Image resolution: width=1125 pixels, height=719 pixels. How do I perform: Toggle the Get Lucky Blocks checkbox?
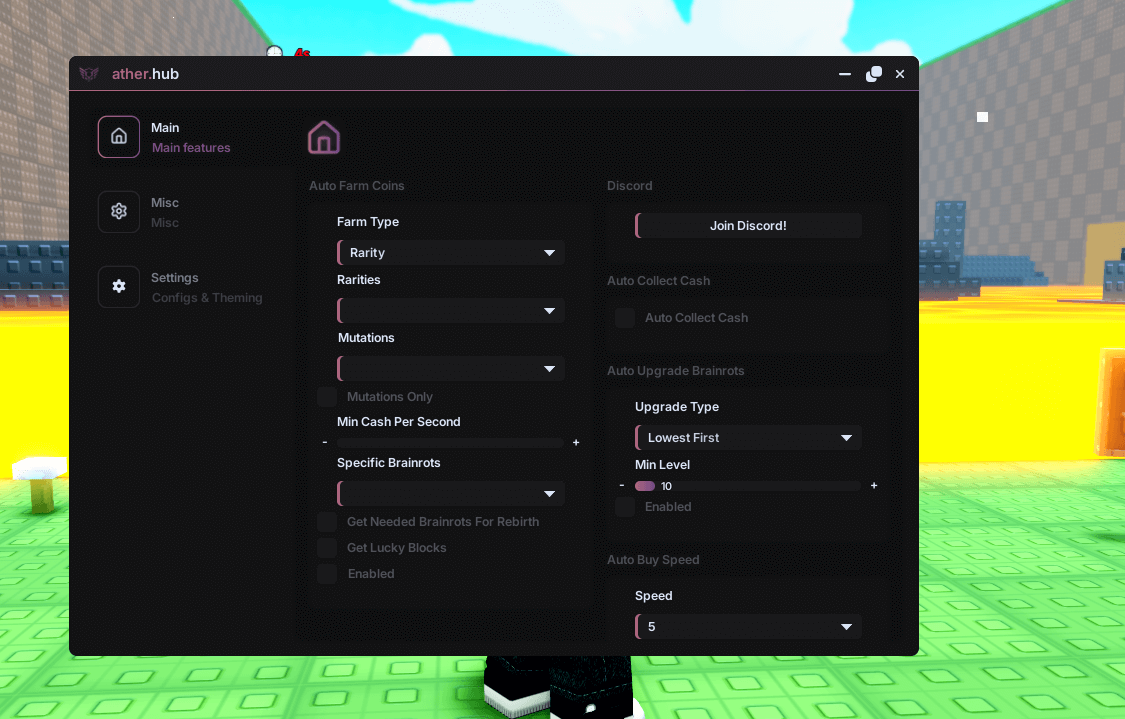(x=327, y=548)
